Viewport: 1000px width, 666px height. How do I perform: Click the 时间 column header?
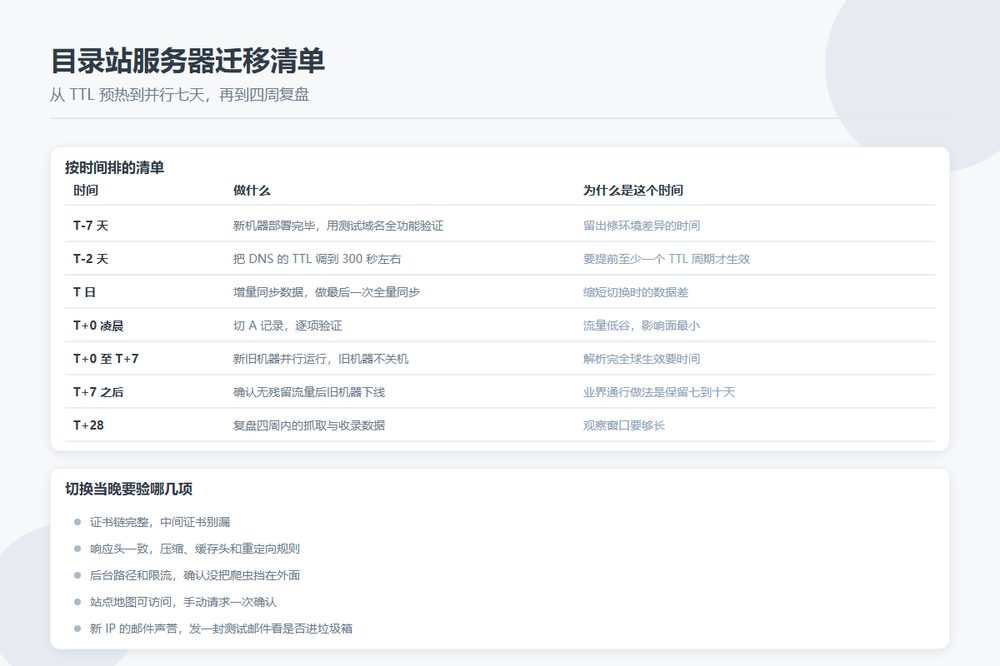coord(85,190)
